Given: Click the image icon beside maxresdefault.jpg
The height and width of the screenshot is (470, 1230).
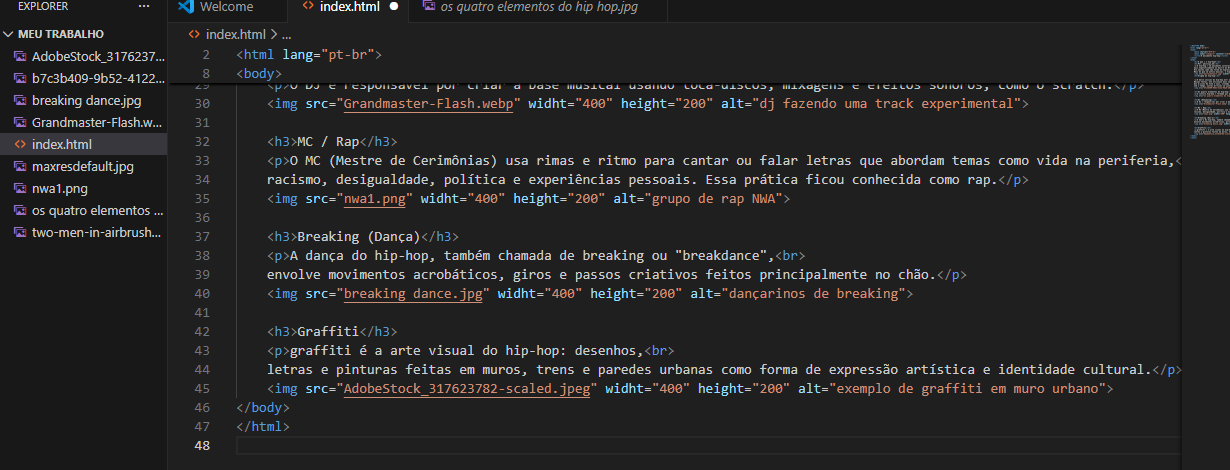Looking at the screenshot, I should [19, 166].
